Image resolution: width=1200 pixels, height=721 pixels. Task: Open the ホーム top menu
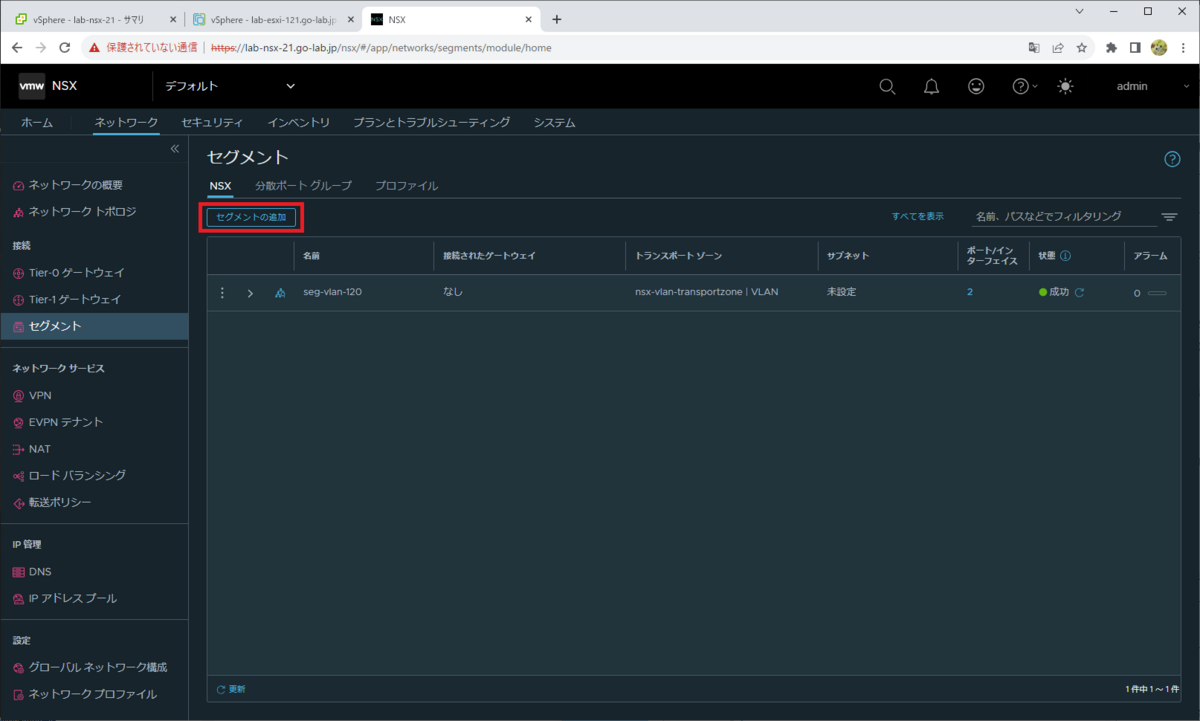[x=37, y=122]
